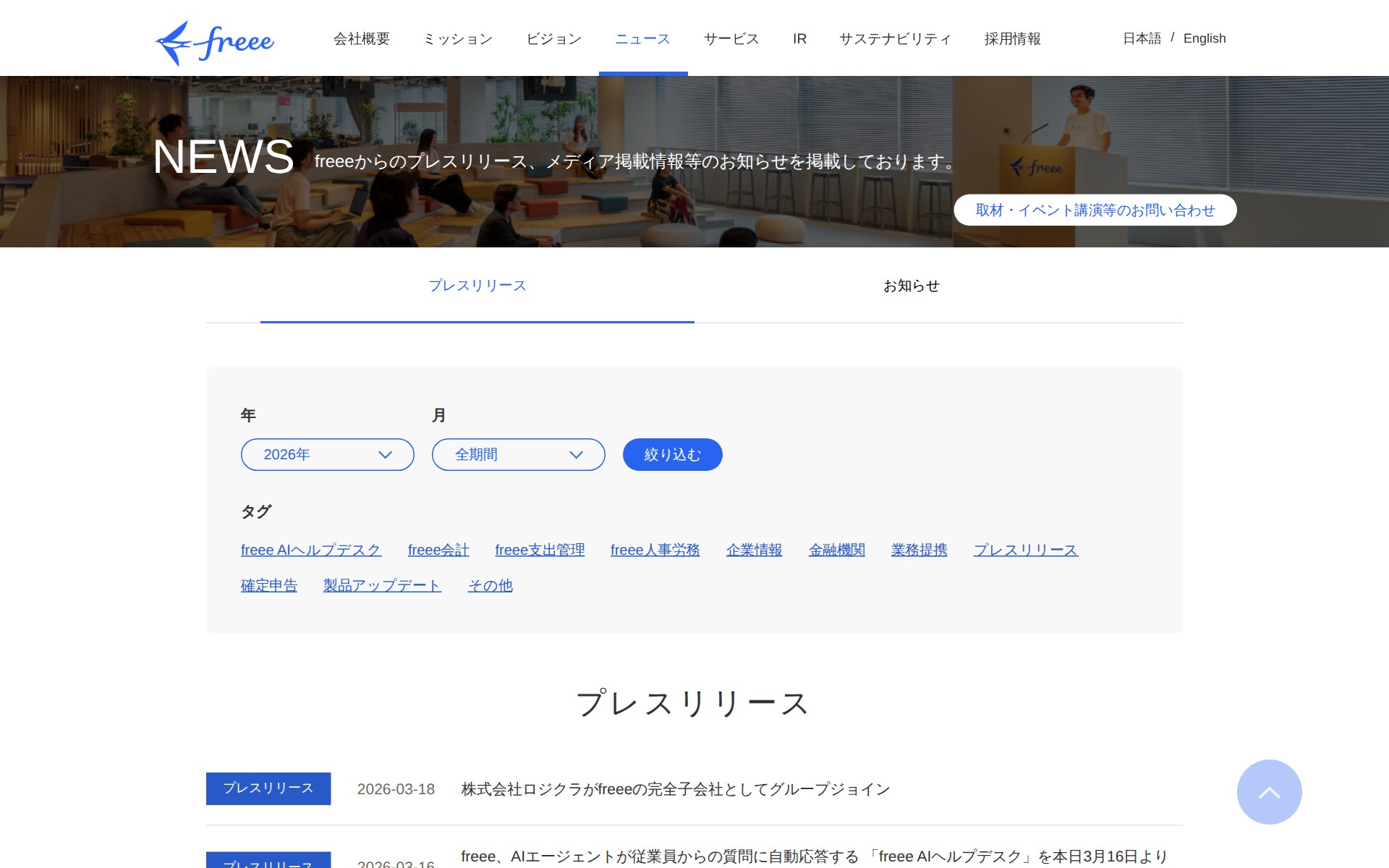The image size is (1389, 868).
Task: Open the 年 (year) dropdown showing 2026年
Action: [326, 454]
